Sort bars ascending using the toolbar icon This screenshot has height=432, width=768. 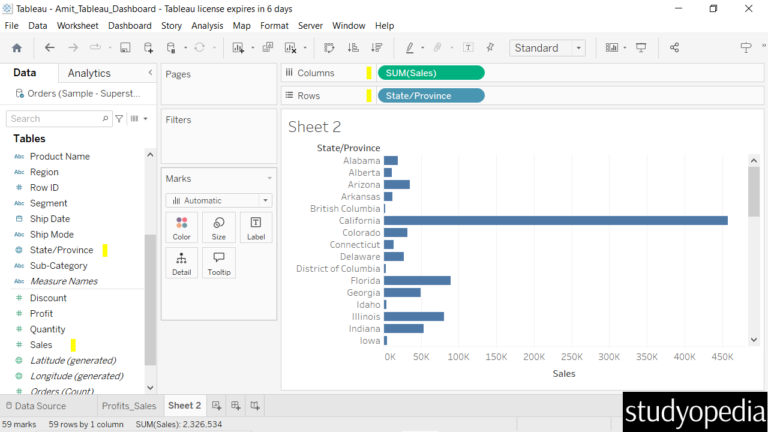pyautogui.click(x=353, y=48)
